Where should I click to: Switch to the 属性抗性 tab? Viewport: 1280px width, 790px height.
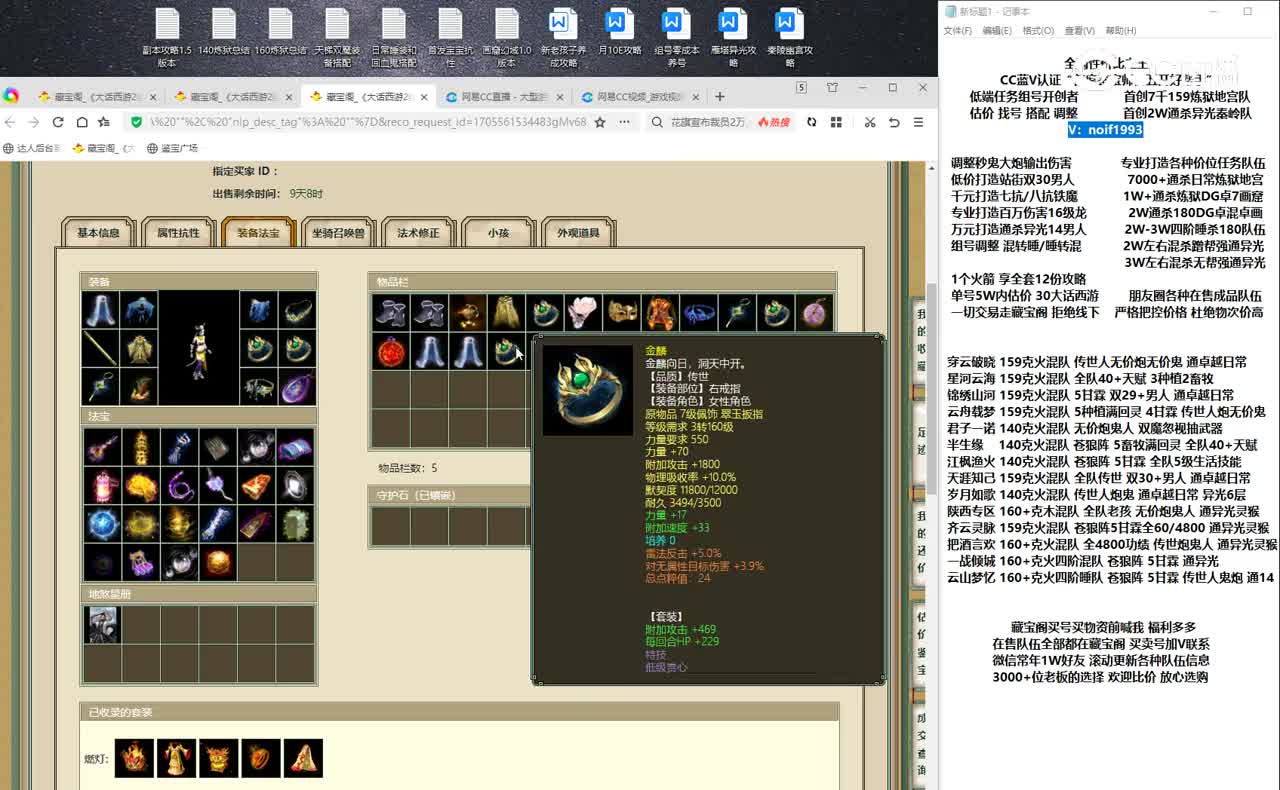tap(178, 232)
